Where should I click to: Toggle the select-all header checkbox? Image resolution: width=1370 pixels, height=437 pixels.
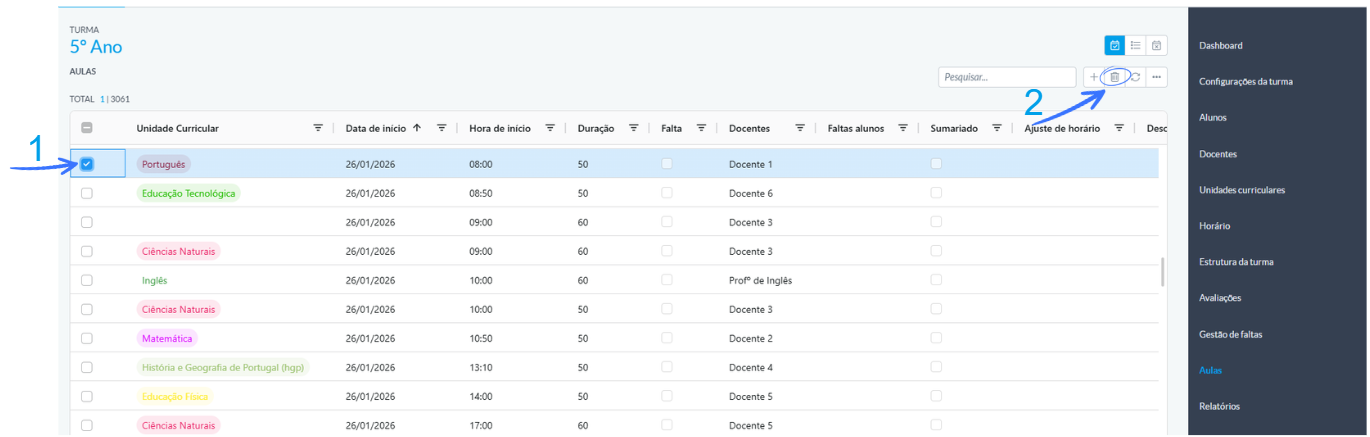[x=87, y=128]
